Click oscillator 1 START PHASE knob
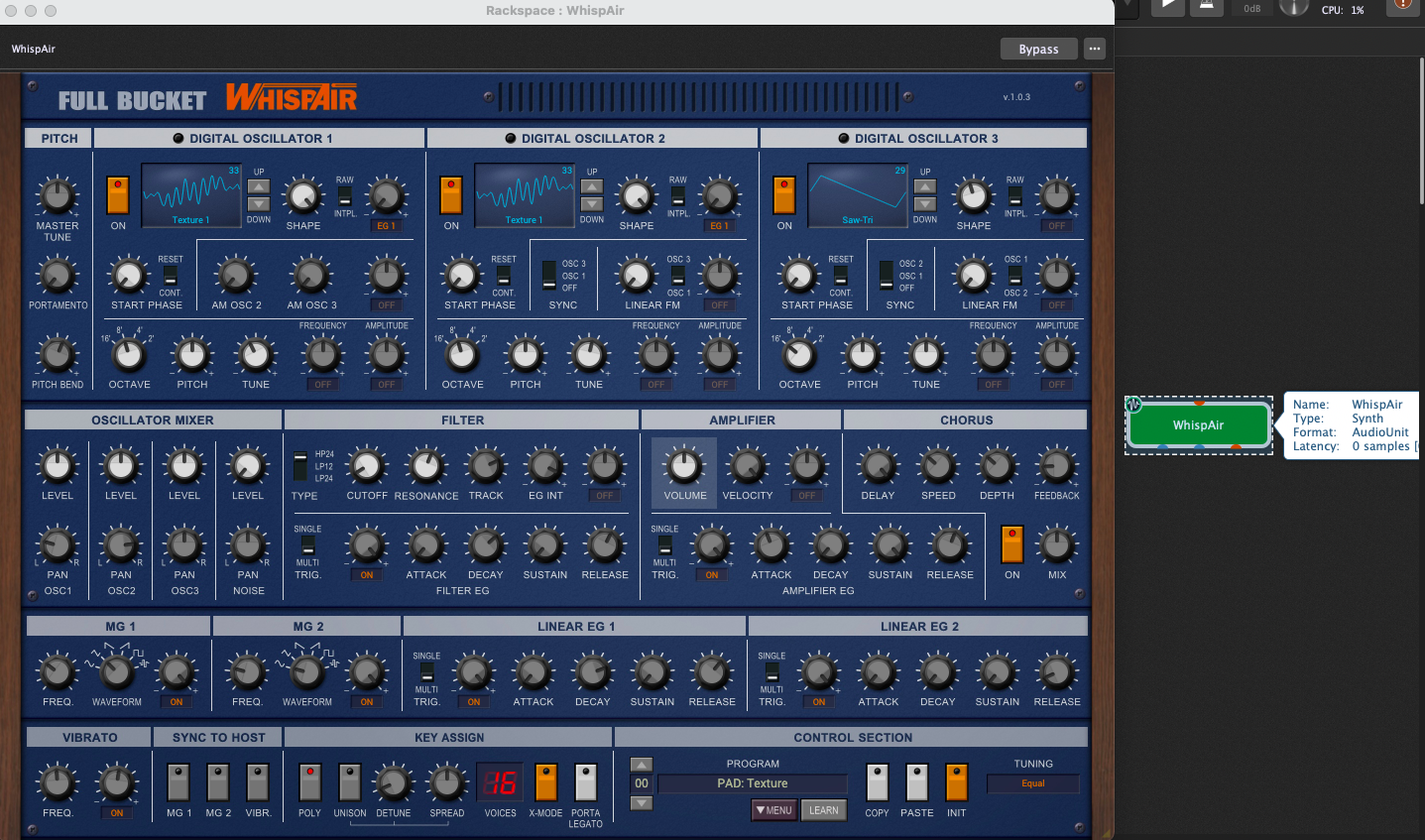Image resolution: width=1425 pixels, height=840 pixels. coord(128,276)
